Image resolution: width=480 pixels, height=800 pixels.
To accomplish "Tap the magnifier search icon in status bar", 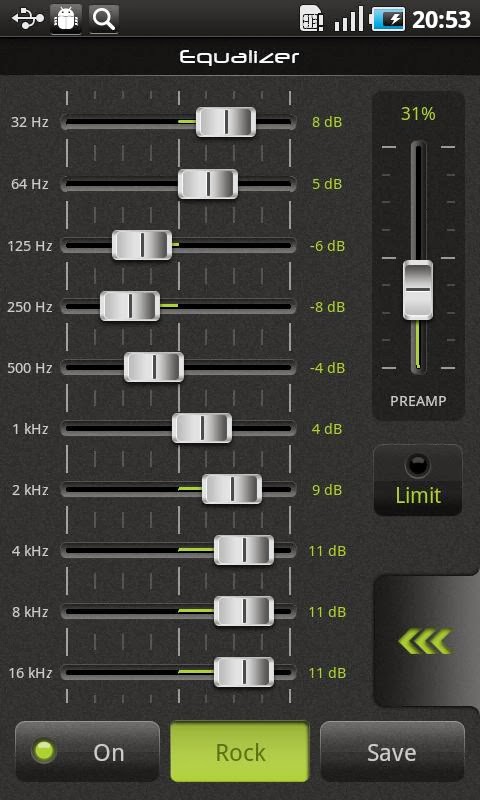I will coord(104,19).
